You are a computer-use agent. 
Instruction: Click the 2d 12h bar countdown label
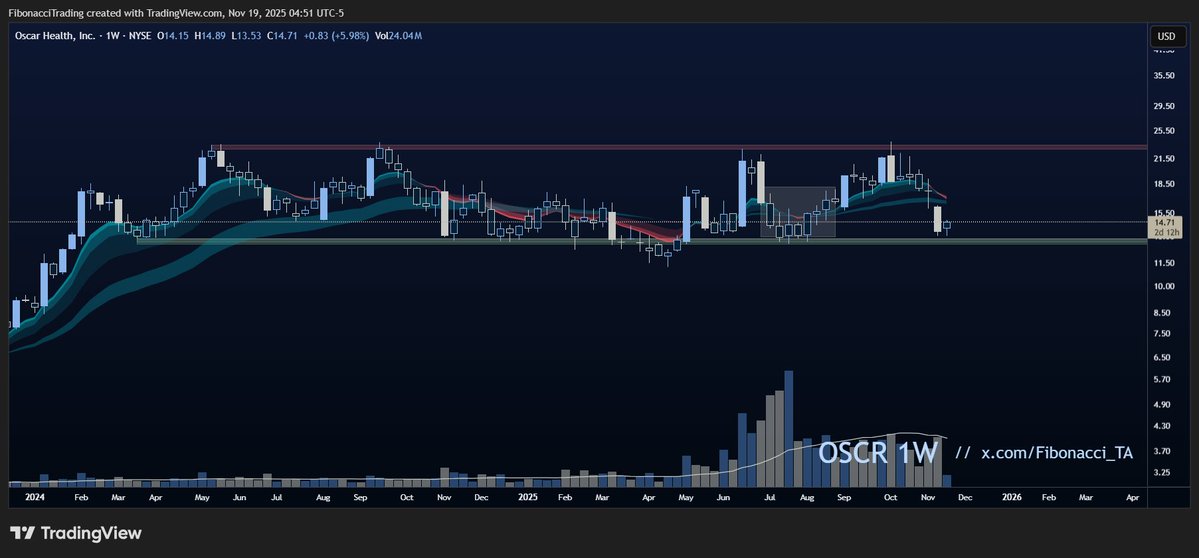click(1166, 232)
